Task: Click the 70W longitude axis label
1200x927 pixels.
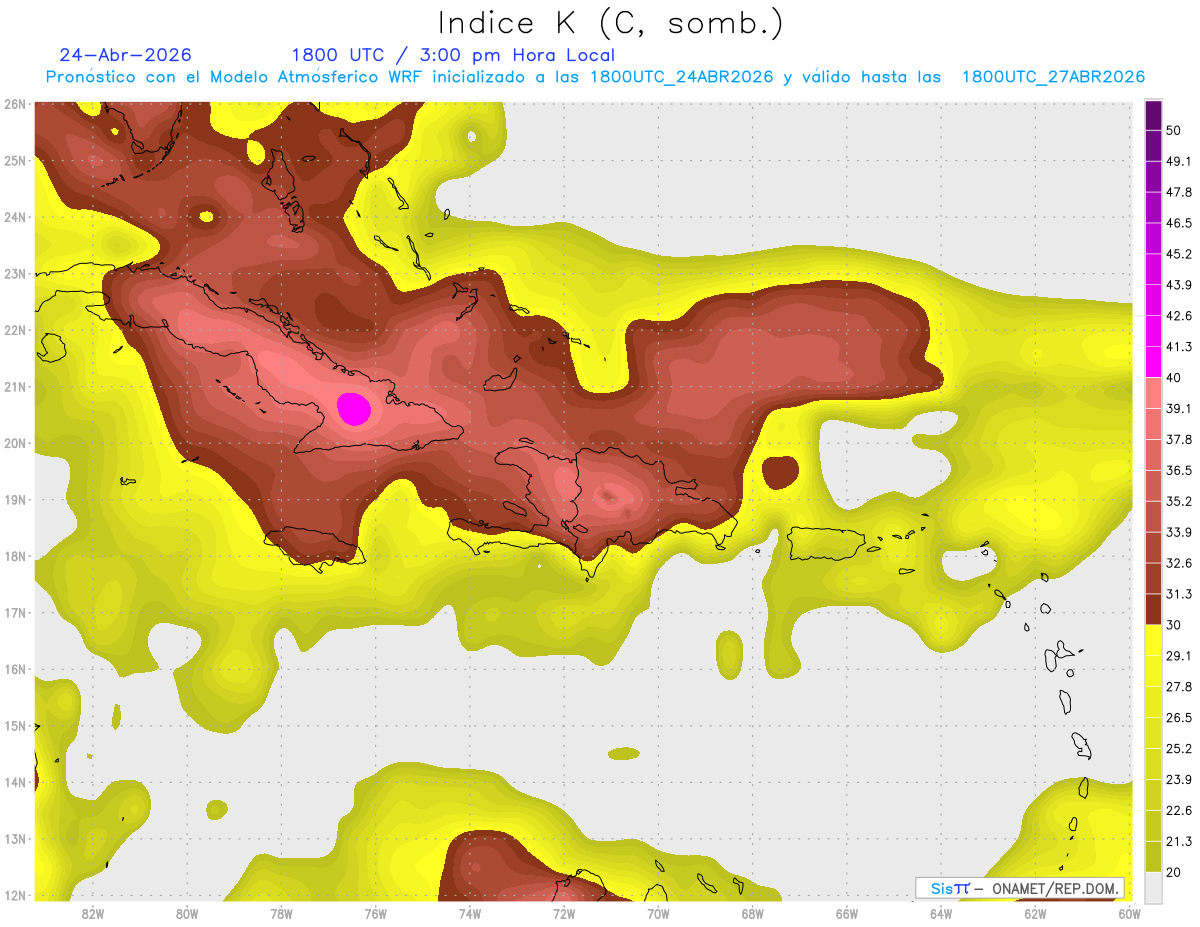Action: 658,913
